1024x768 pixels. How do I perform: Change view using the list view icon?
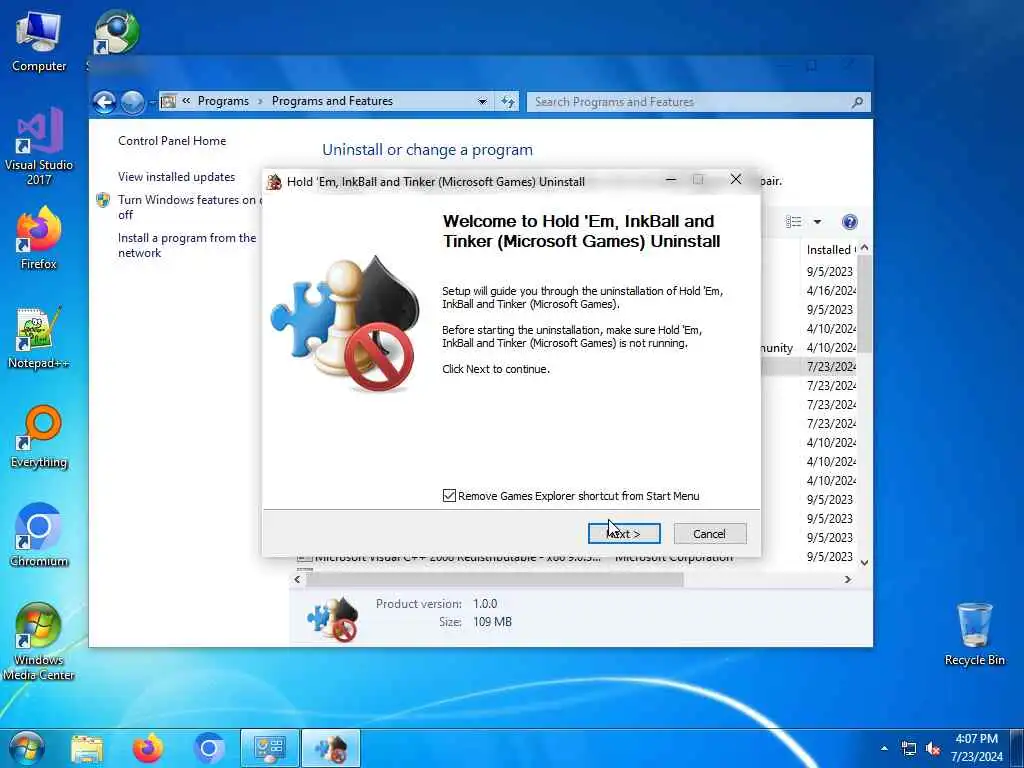793,222
